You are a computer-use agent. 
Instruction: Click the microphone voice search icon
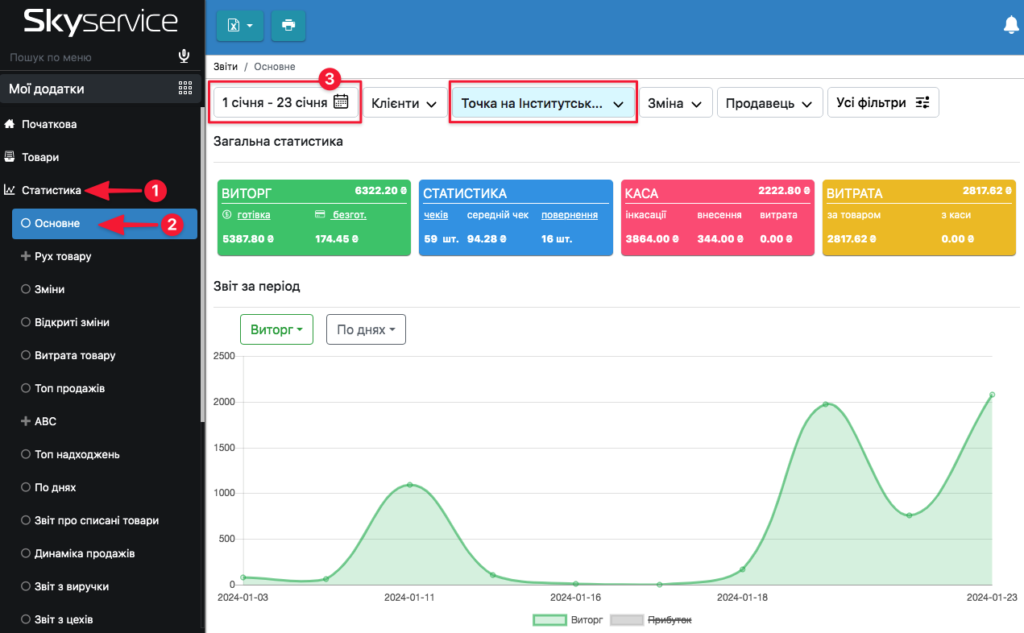(184, 56)
